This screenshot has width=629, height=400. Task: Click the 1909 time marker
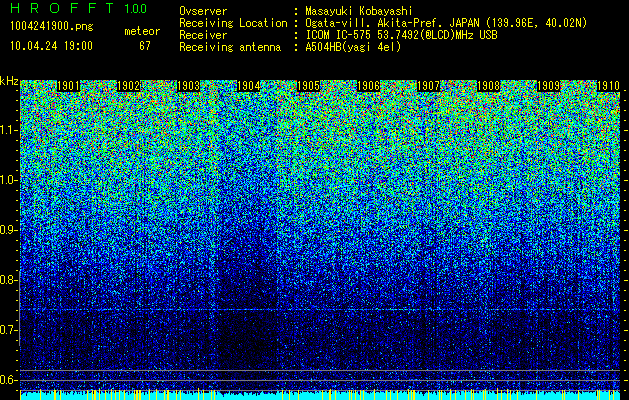548,86
